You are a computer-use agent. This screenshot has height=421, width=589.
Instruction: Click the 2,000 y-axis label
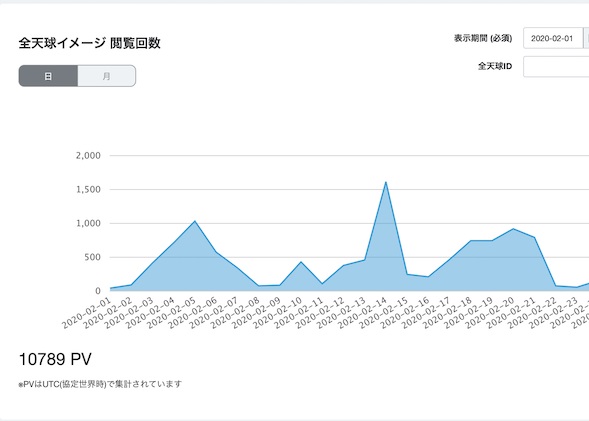click(x=88, y=155)
